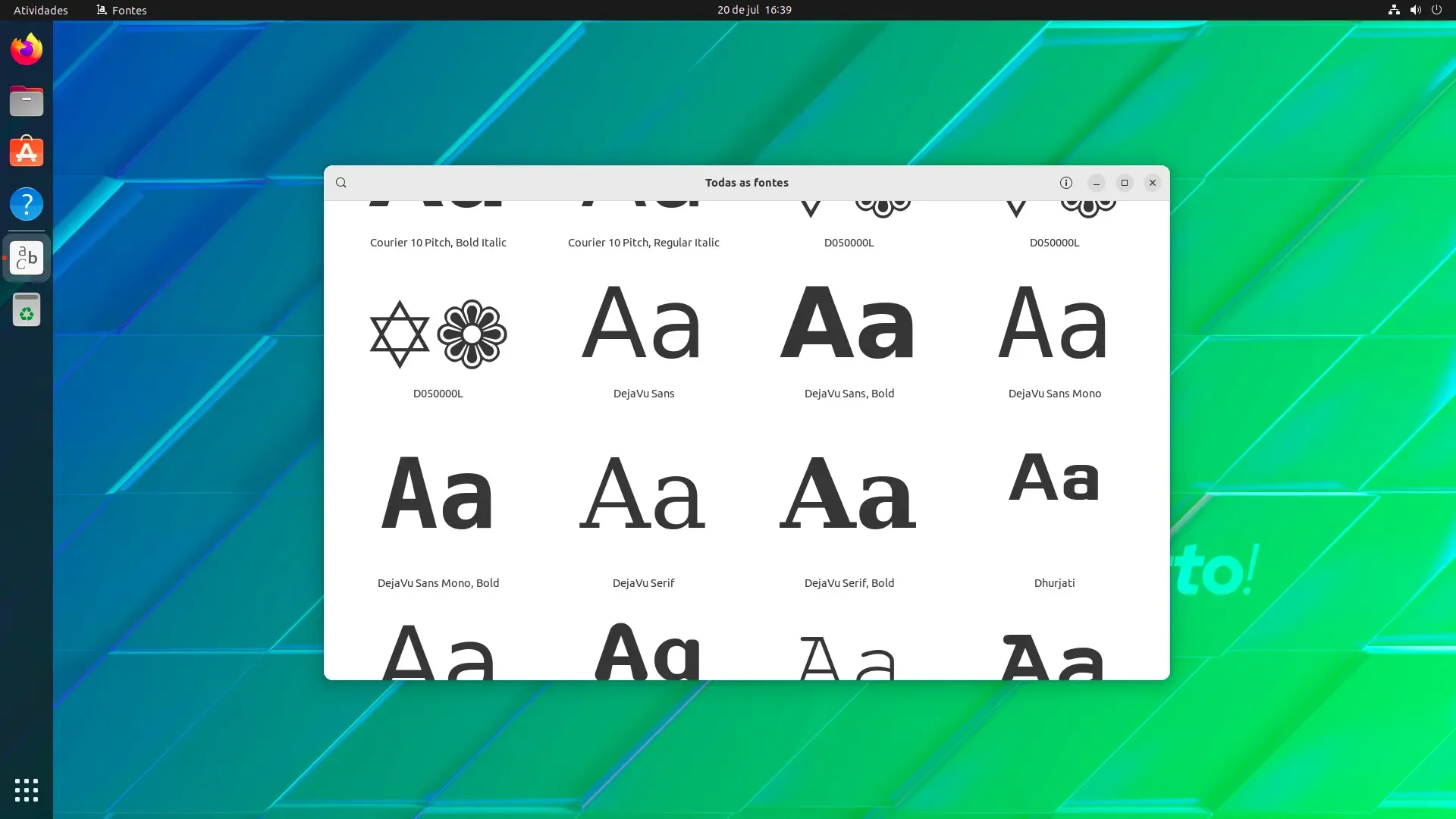The height and width of the screenshot is (819, 1456).
Task: Launch Firefox from the dock
Action: click(27, 49)
